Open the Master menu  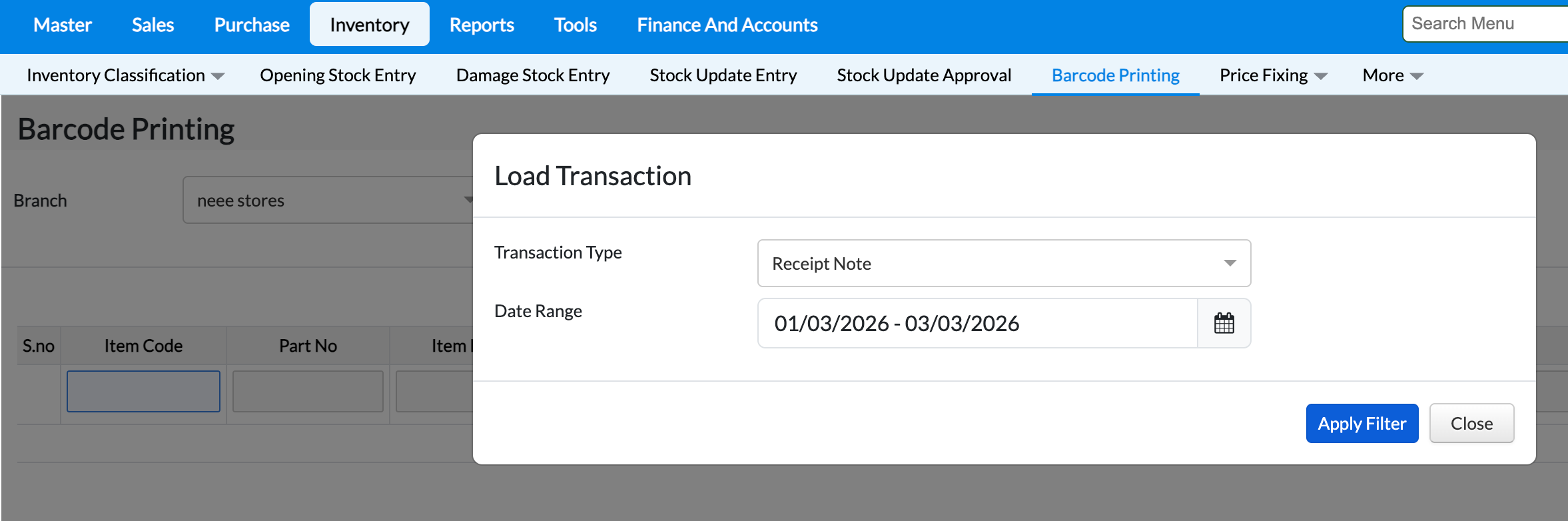pos(63,25)
